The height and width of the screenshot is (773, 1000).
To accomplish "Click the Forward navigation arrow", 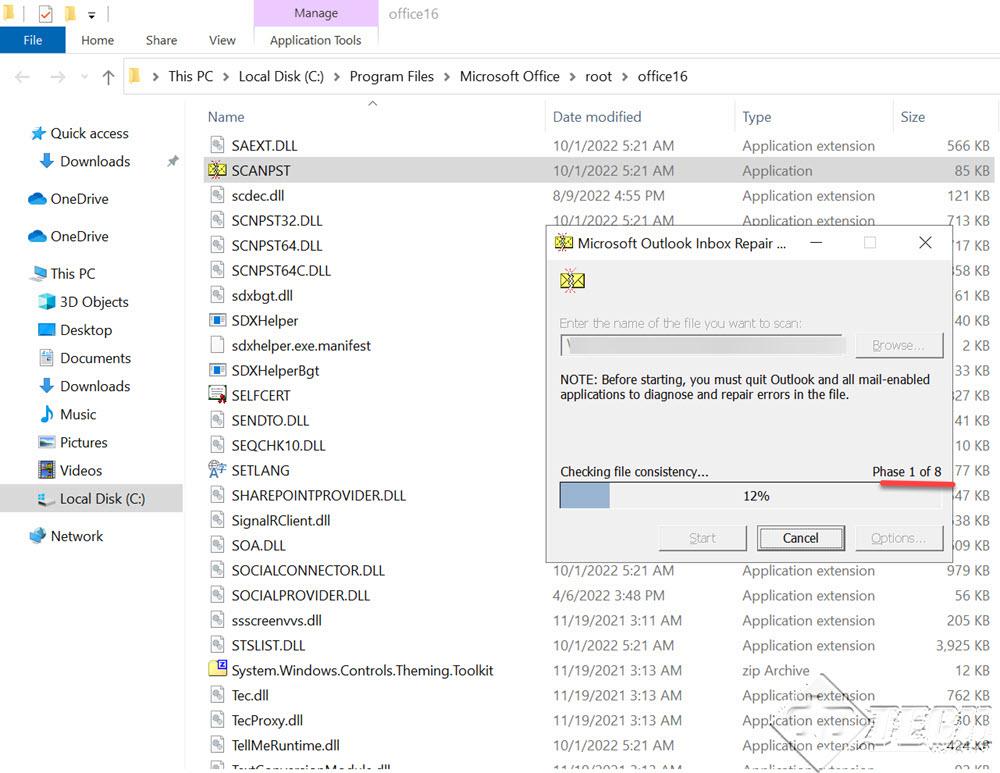I will [x=58, y=77].
